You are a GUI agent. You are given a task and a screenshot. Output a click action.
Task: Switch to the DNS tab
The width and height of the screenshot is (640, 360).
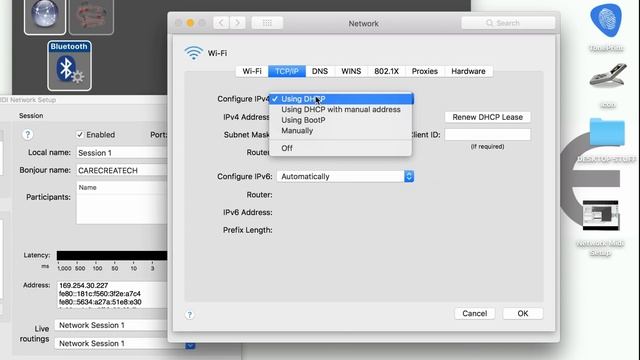320,71
